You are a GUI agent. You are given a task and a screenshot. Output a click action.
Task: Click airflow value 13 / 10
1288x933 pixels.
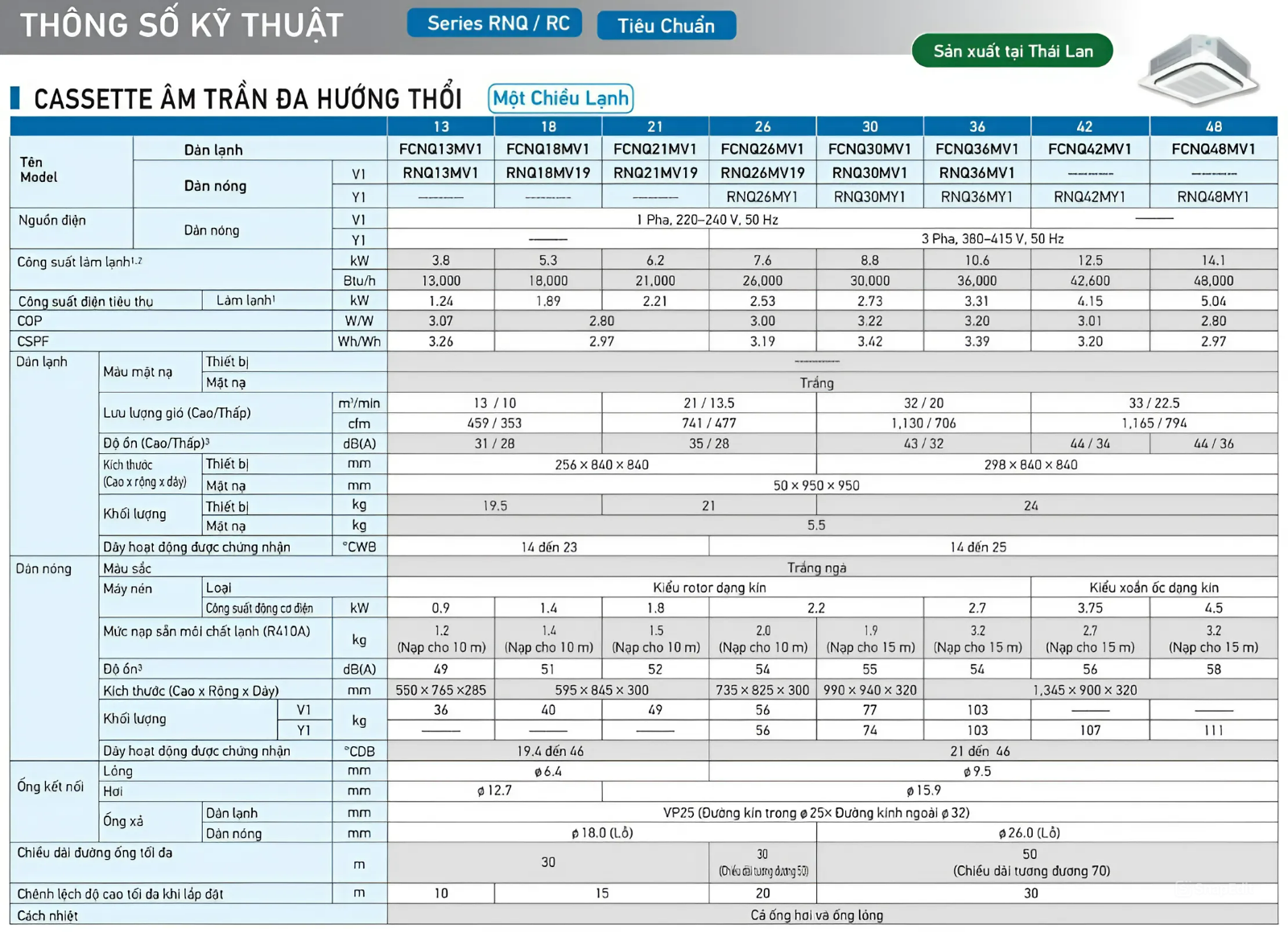click(495, 403)
